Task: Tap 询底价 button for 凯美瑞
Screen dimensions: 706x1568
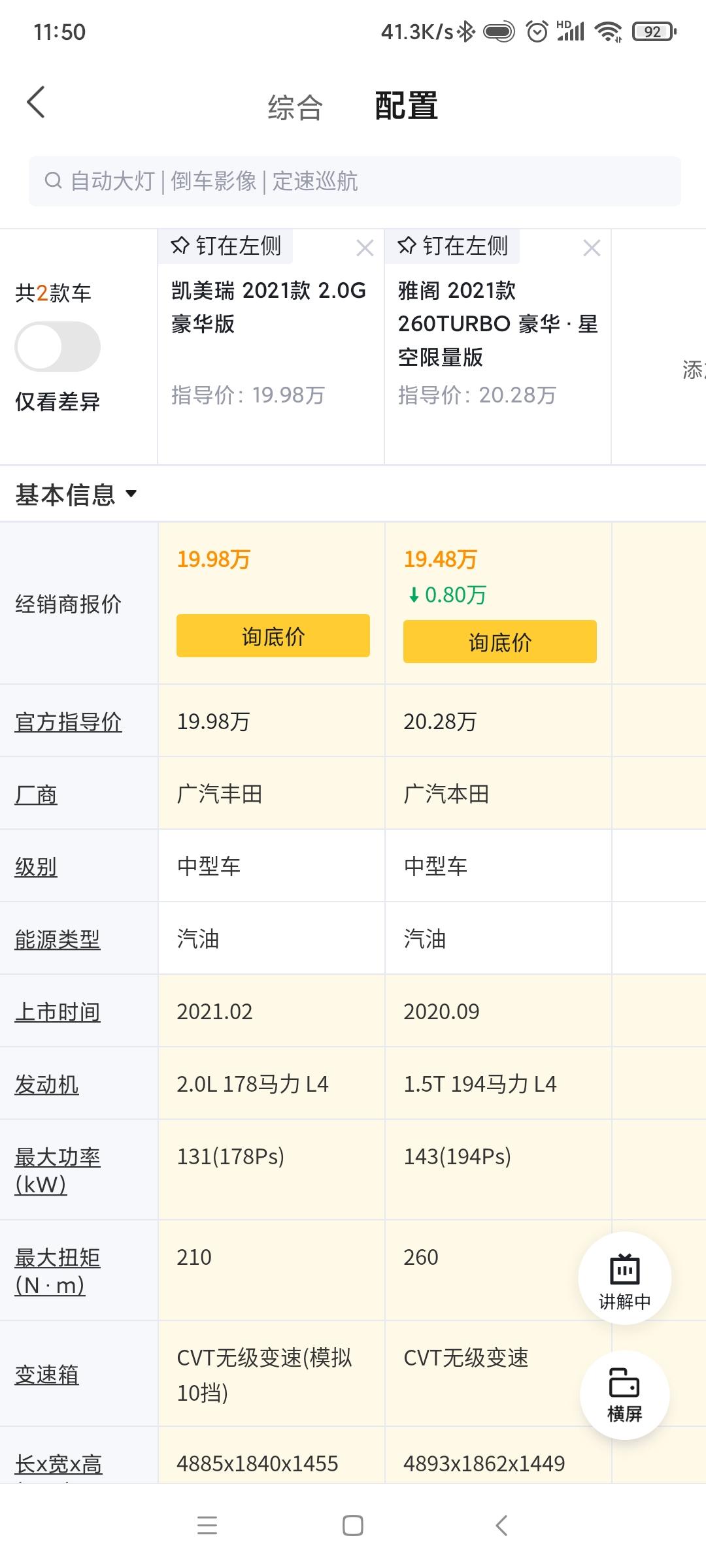Action: (x=273, y=636)
